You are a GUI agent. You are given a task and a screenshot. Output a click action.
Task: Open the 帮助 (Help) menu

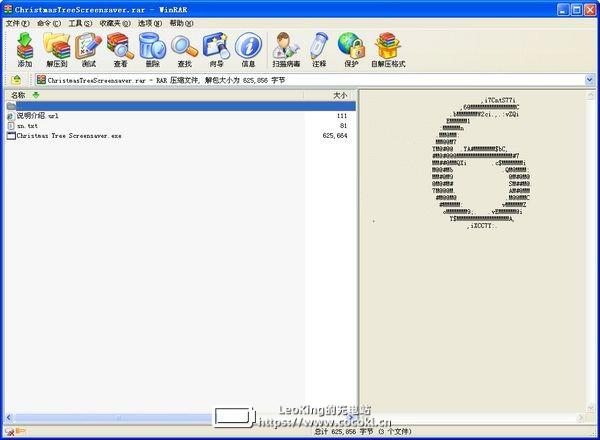click(181, 23)
